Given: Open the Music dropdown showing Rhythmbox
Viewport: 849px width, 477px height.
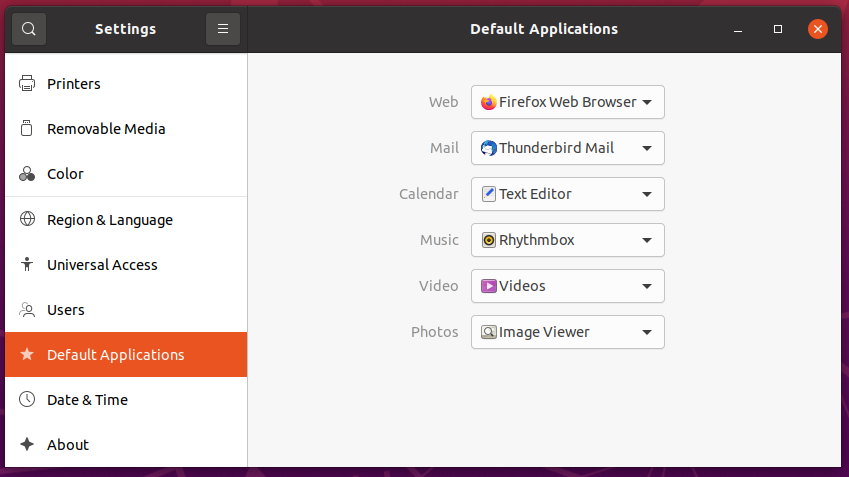Looking at the screenshot, I should click(567, 240).
